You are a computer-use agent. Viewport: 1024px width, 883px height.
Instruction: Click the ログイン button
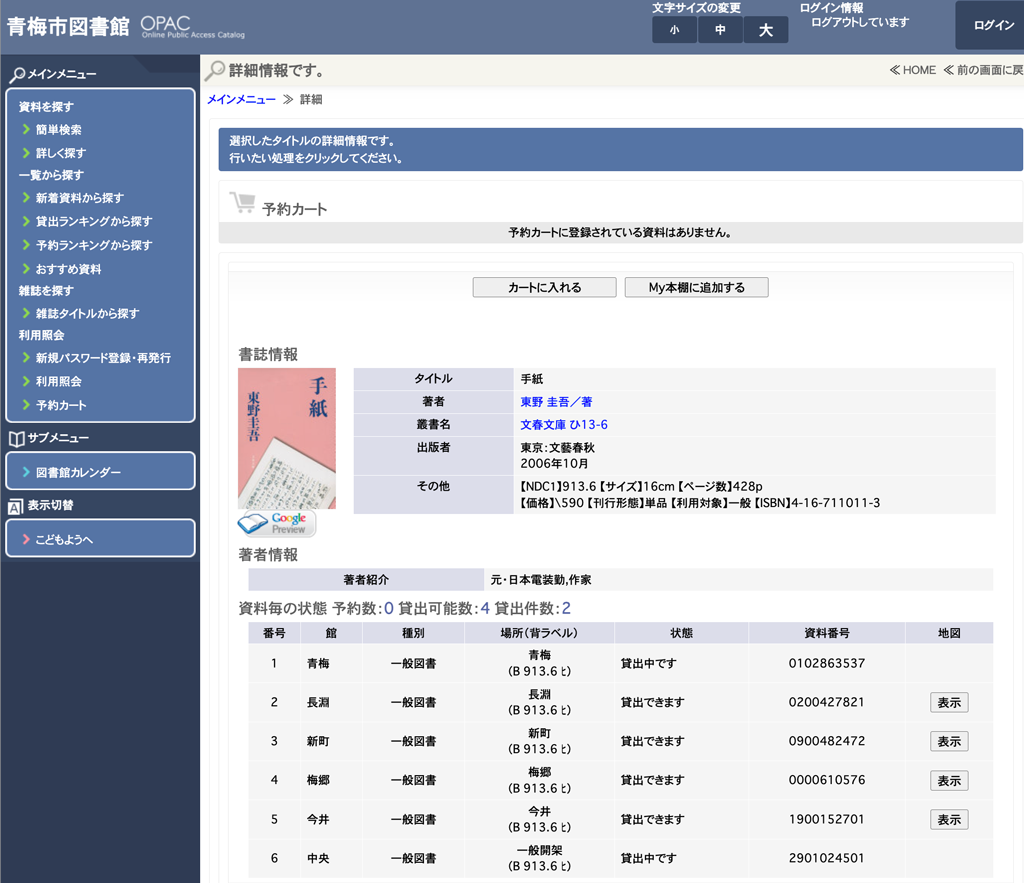[992, 26]
